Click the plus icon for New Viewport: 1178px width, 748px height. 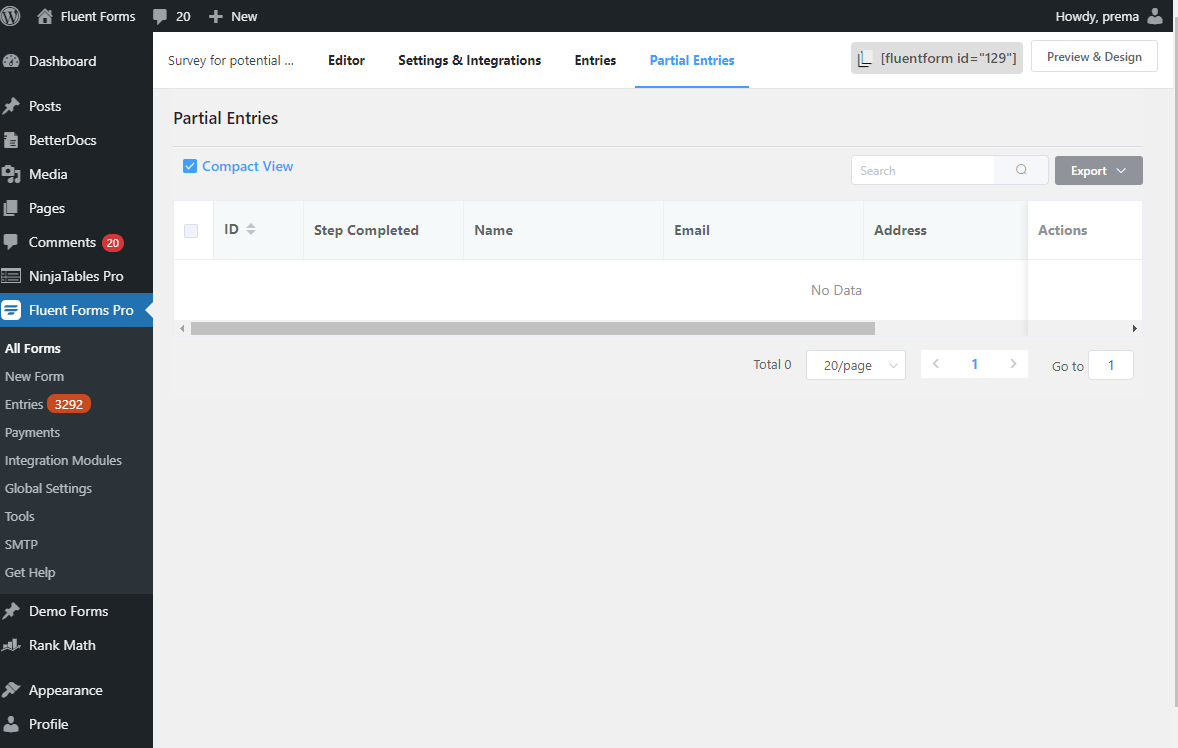216,17
